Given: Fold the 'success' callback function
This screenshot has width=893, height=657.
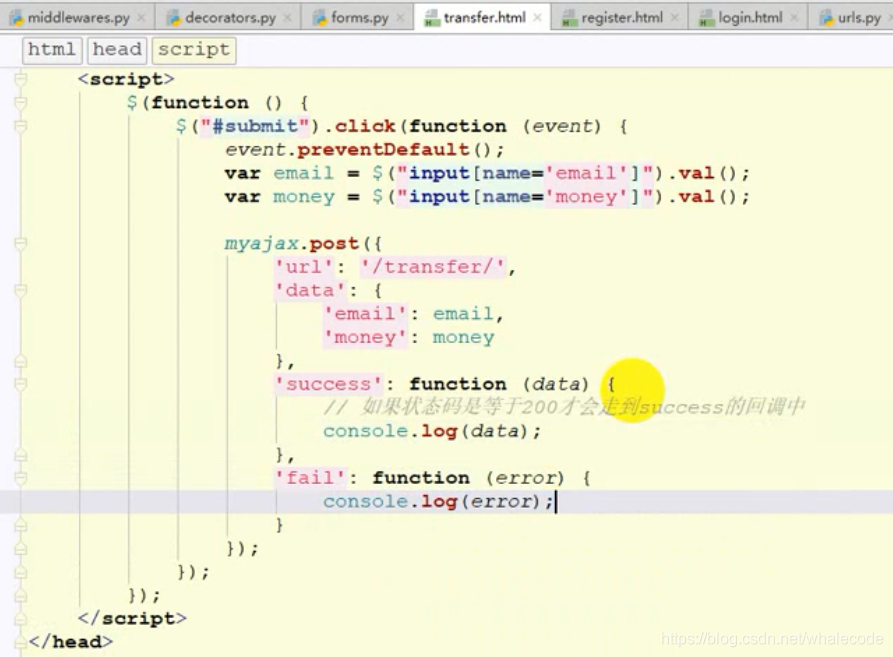Looking at the screenshot, I should tap(21, 384).
